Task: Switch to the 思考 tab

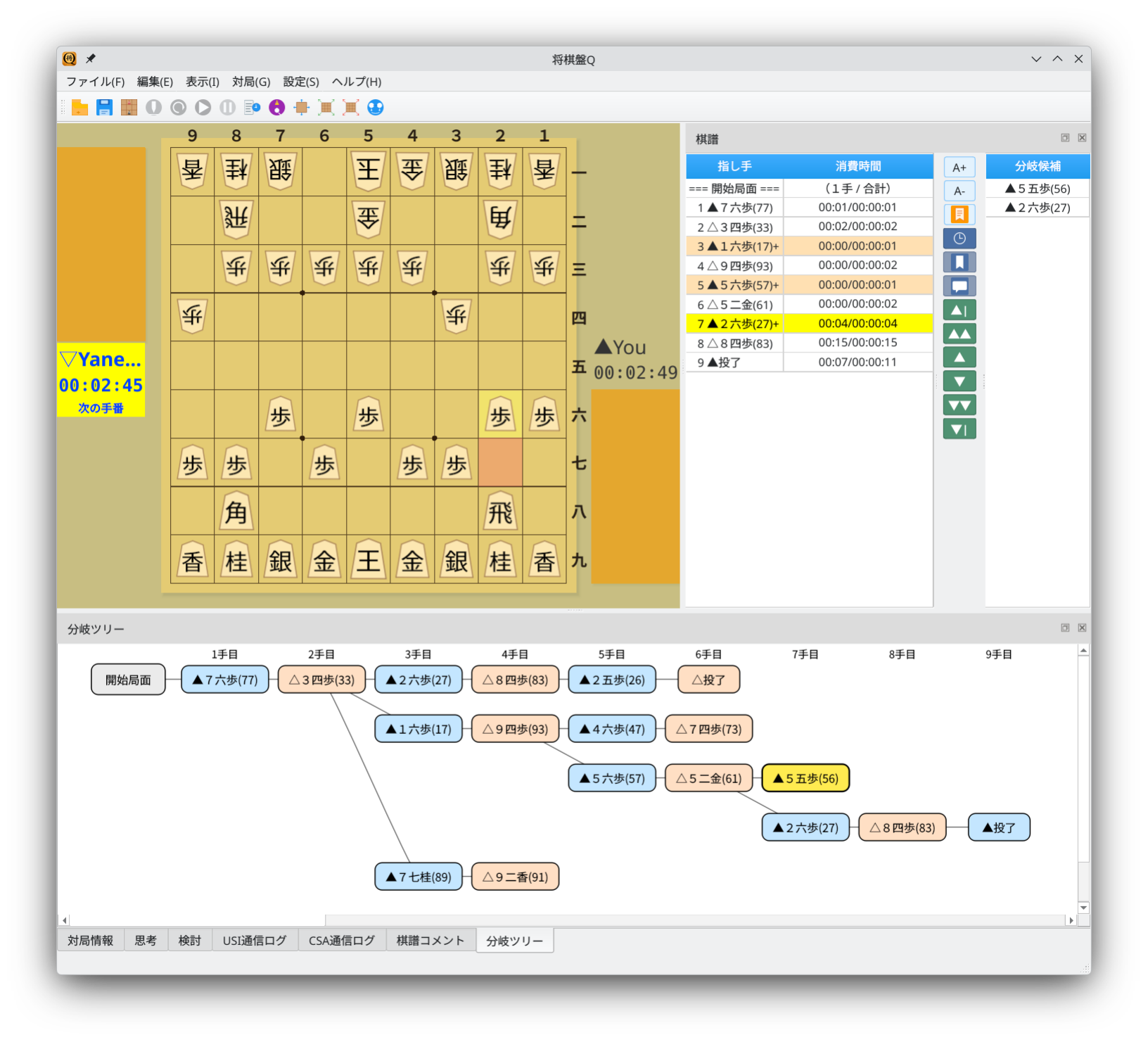Action: click(146, 941)
